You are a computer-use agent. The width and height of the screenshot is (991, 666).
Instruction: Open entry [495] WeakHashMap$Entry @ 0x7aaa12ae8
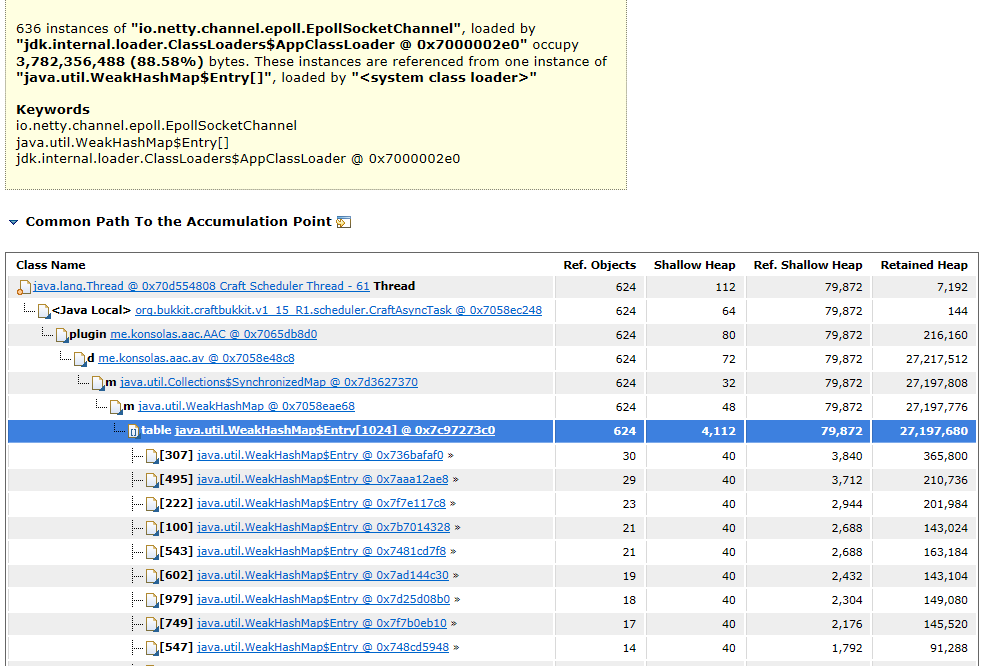pos(322,479)
